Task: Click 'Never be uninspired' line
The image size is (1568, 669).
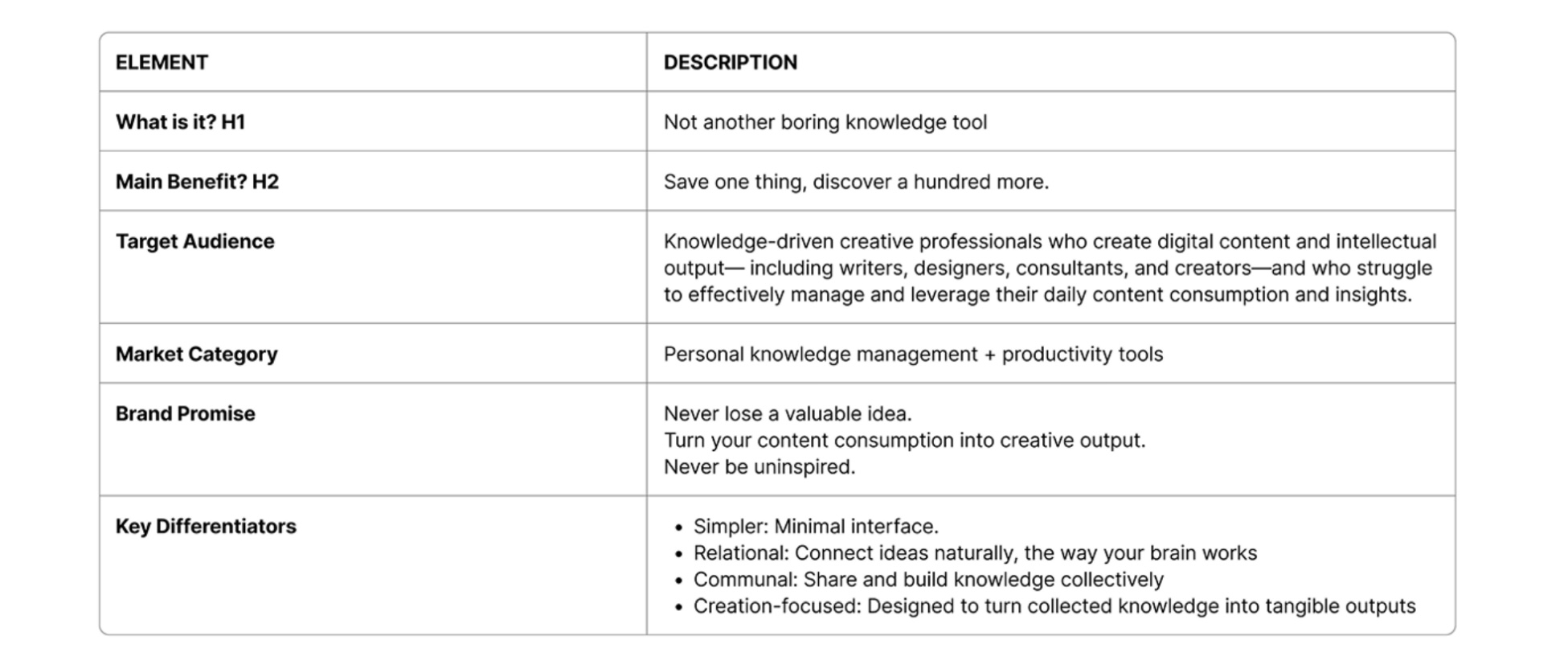Action: 759,466
